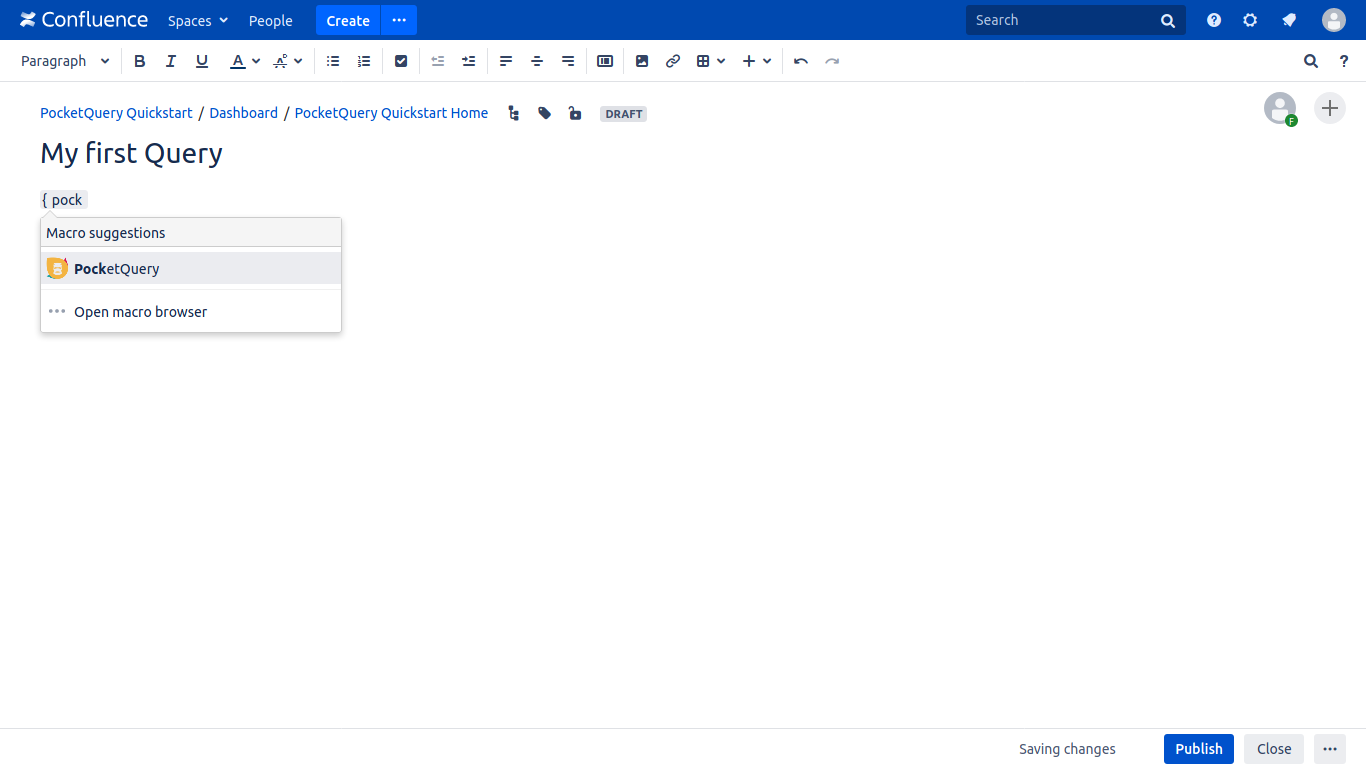Select PocketQuery from macro suggestions

pyautogui.click(x=117, y=269)
